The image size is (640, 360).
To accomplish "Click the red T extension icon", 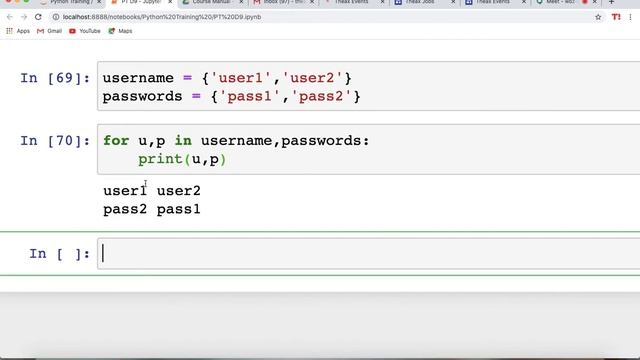I will tap(616, 17).
